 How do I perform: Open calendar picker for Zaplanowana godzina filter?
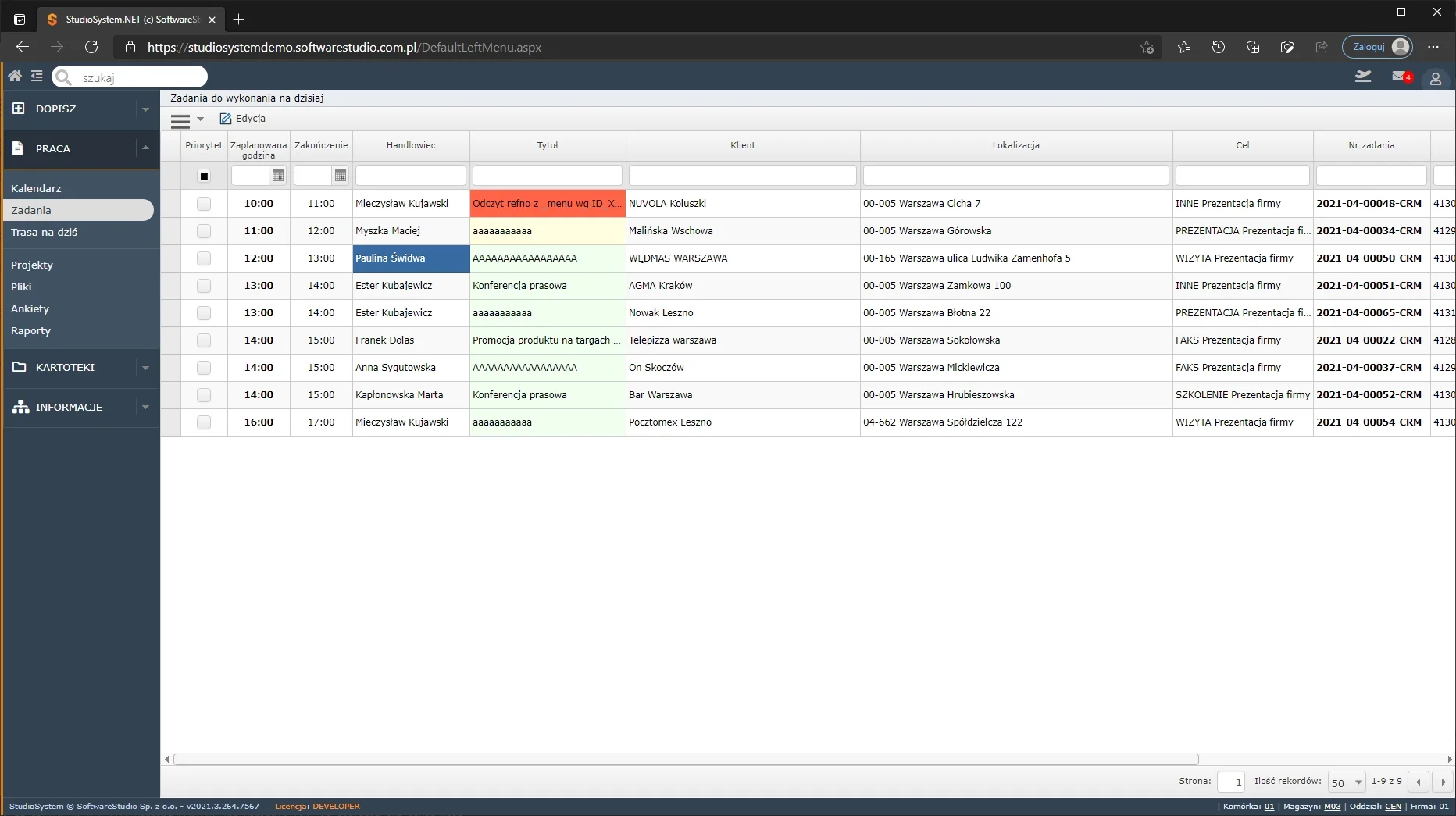[278, 176]
